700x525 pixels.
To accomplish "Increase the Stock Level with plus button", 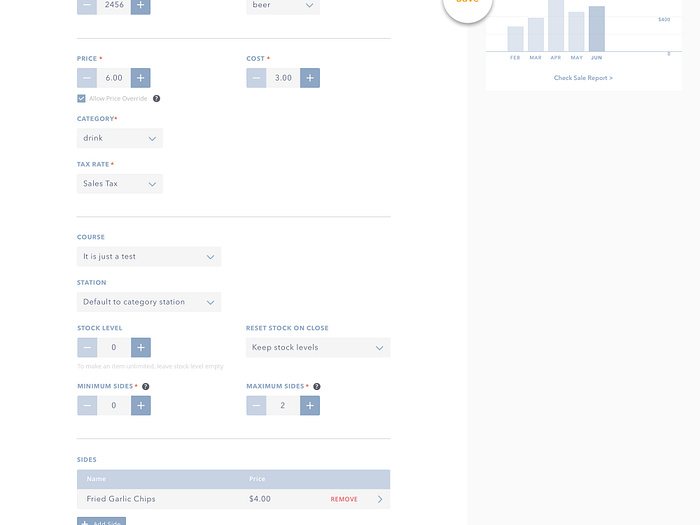I will click(x=141, y=347).
